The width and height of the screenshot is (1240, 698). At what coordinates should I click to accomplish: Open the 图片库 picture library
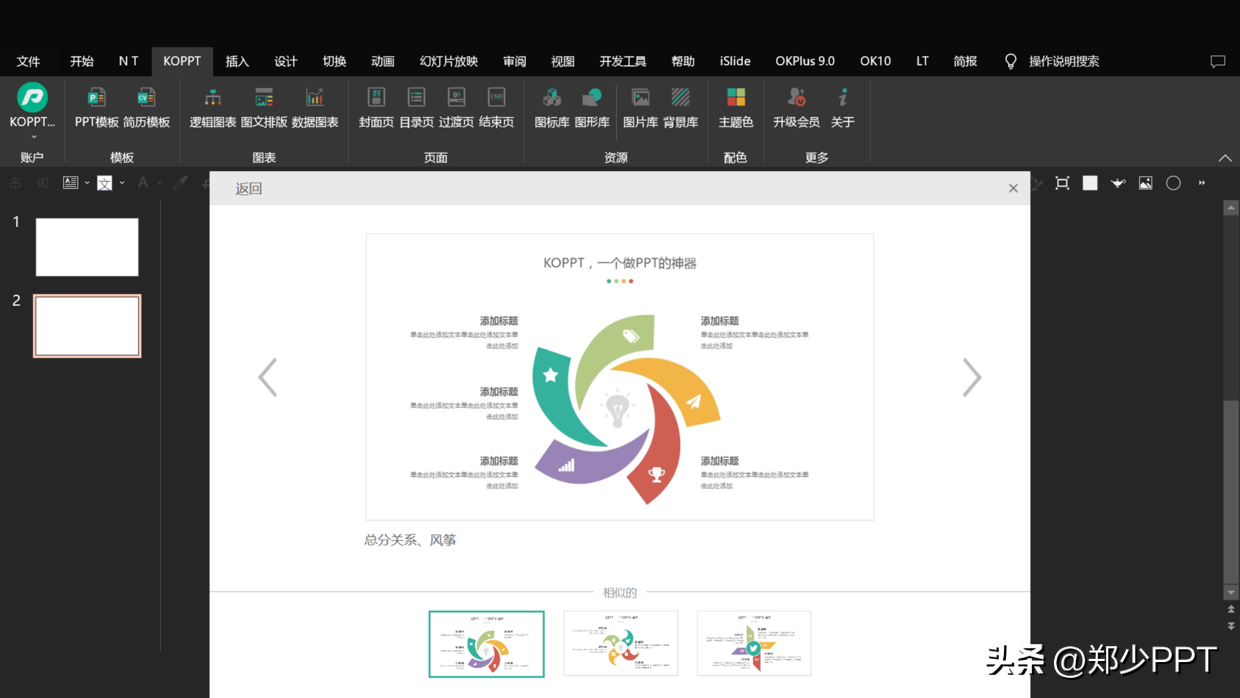coord(640,108)
